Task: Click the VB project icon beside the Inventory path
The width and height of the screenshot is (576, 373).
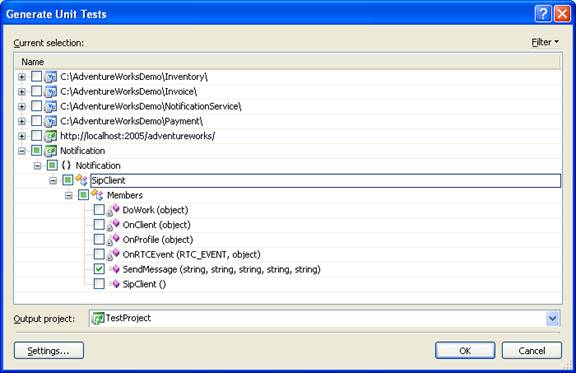Action: [x=51, y=76]
